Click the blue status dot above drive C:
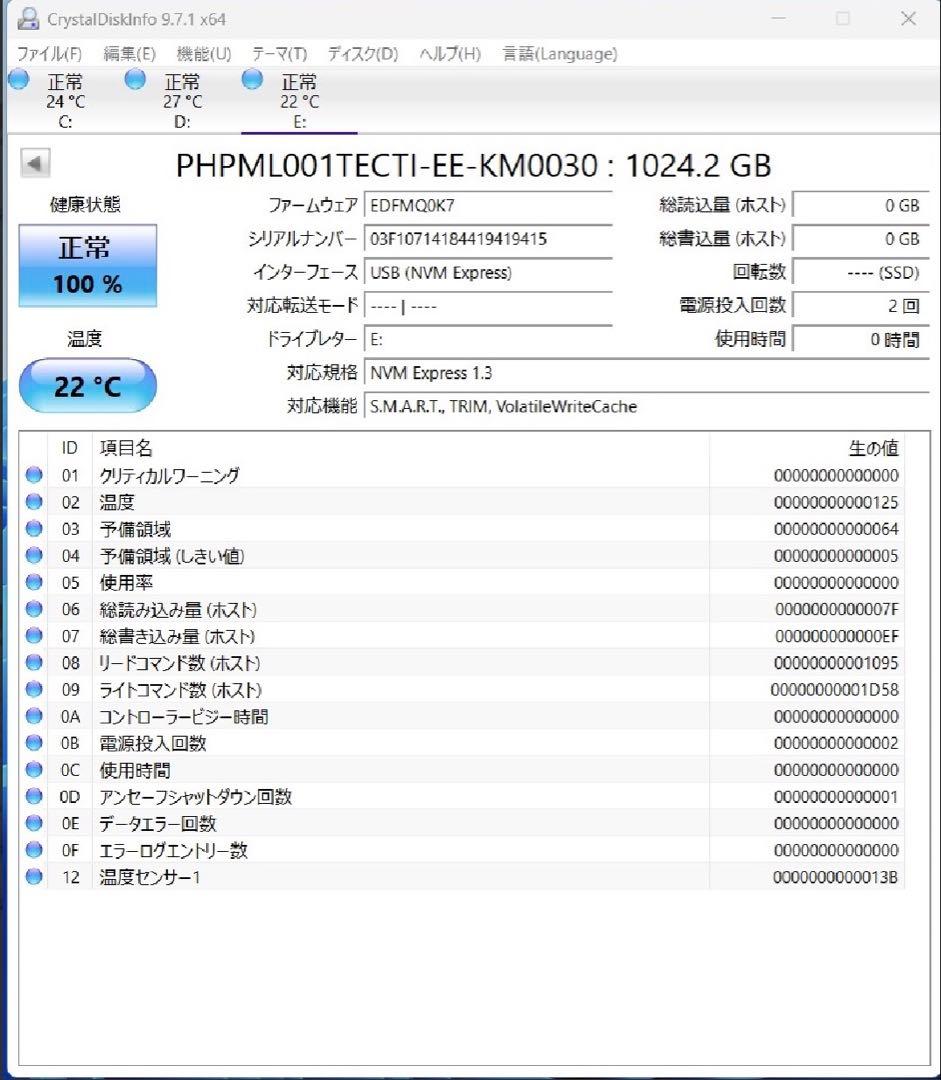 [x=17, y=79]
